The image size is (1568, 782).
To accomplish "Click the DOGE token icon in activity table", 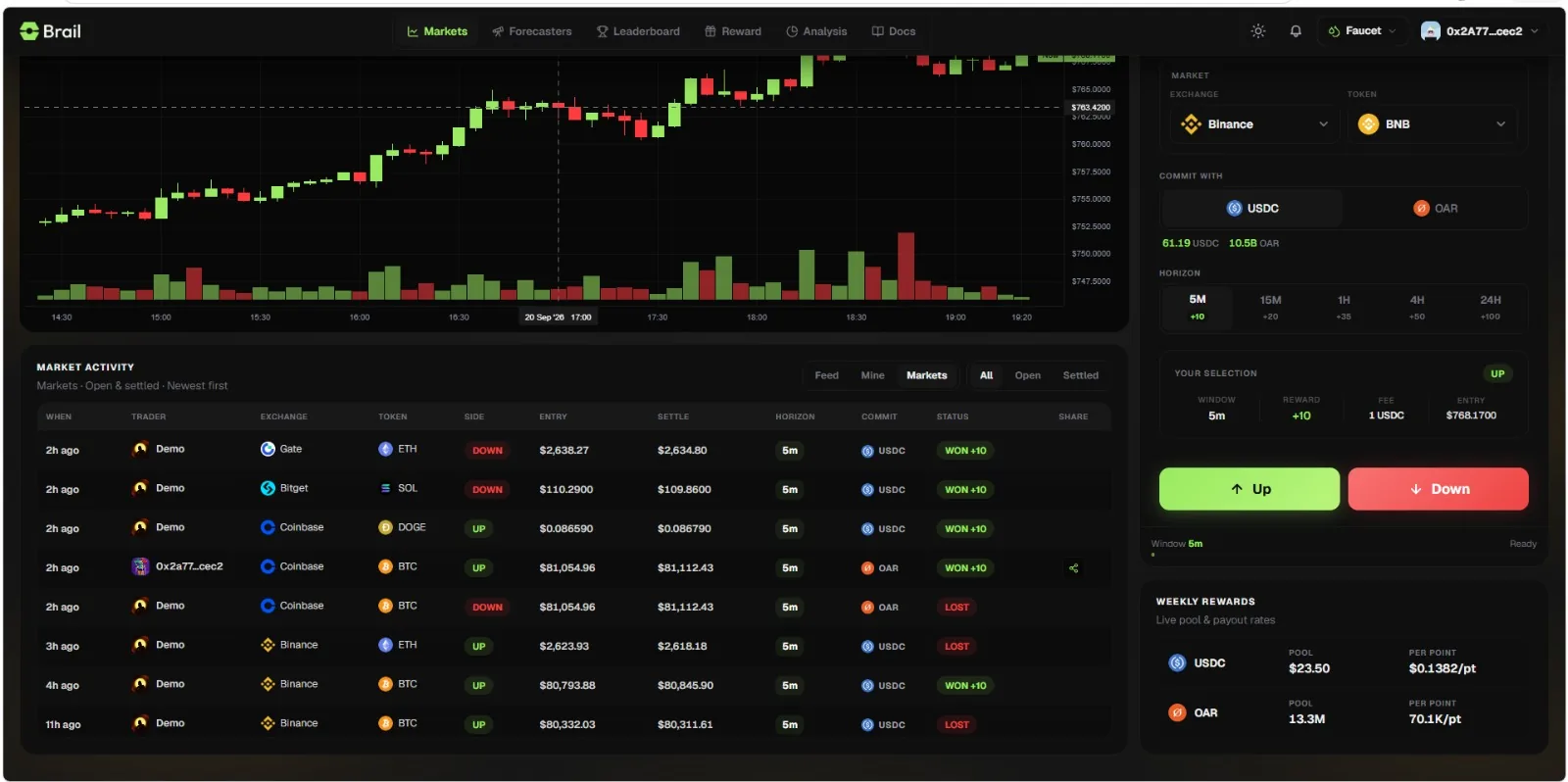I will 385,527.
